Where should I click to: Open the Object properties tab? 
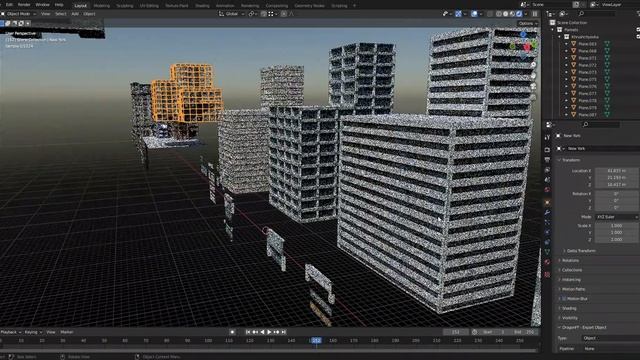(547, 202)
